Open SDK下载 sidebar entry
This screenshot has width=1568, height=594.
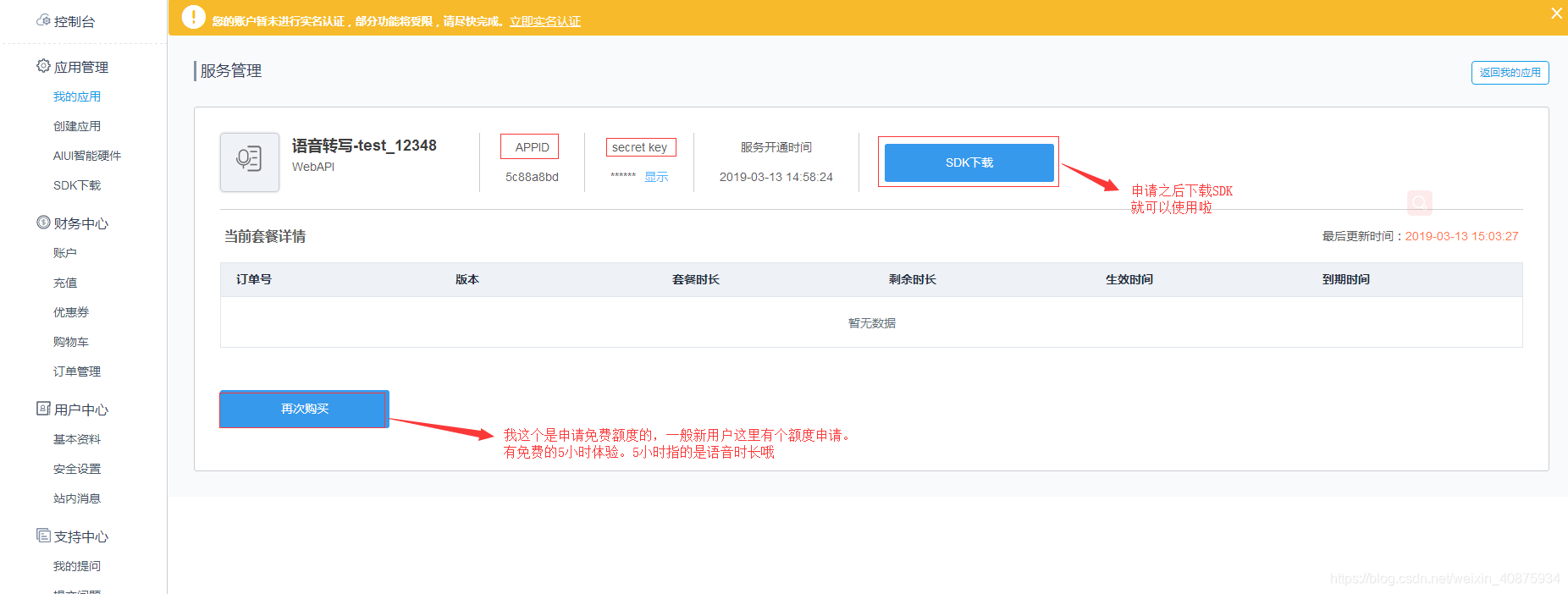77,185
